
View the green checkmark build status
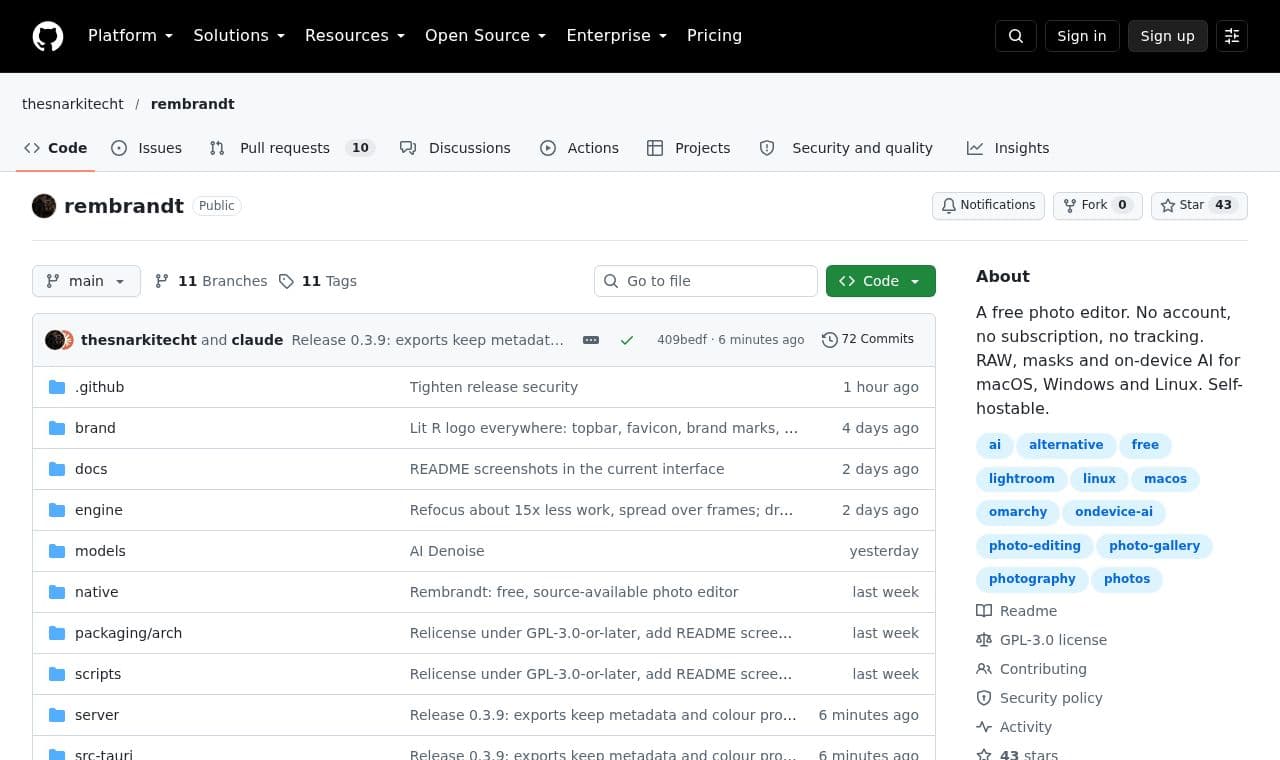[627, 340]
